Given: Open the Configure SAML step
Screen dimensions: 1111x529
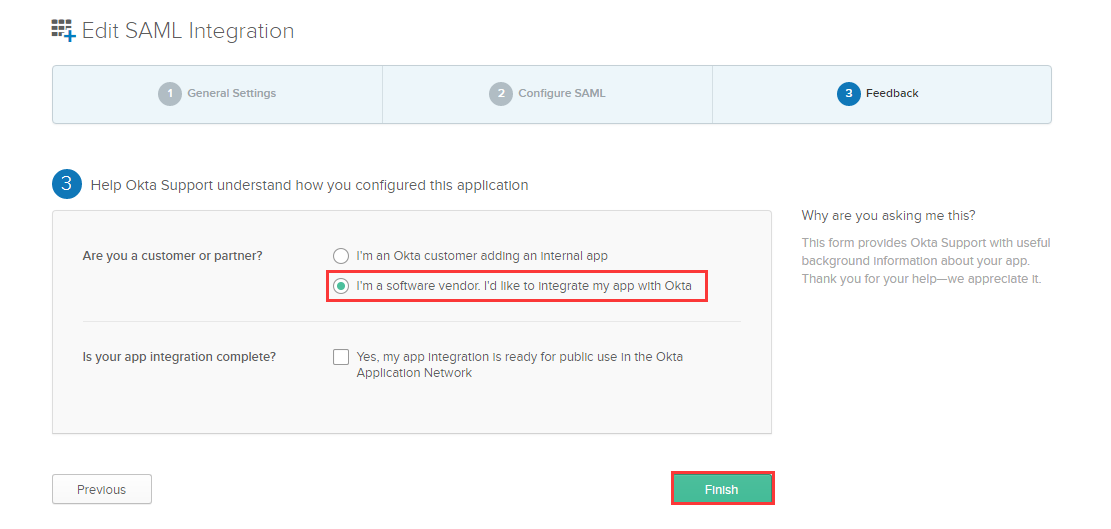Looking at the screenshot, I should (561, 94).
